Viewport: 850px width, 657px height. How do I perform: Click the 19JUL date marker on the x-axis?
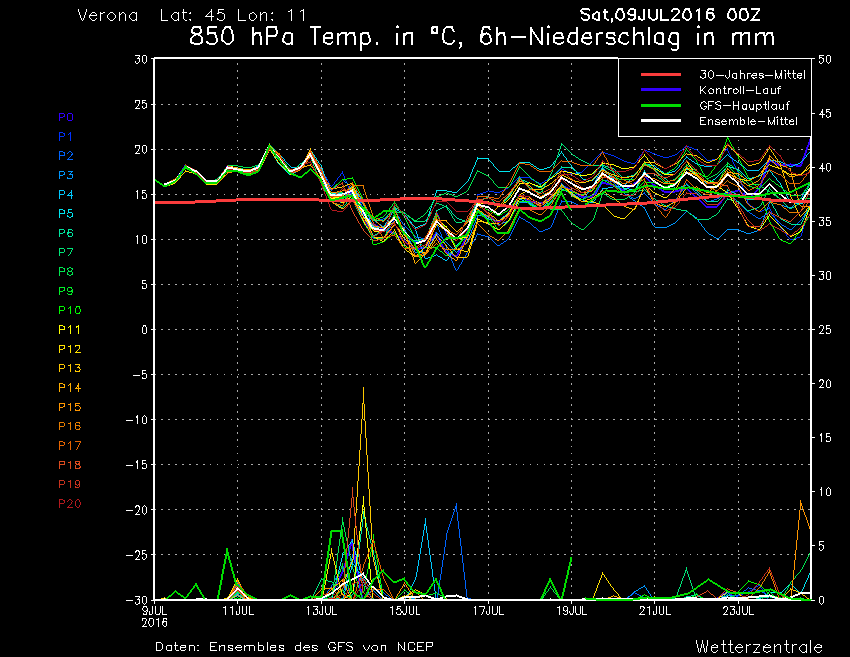(571, 609)
